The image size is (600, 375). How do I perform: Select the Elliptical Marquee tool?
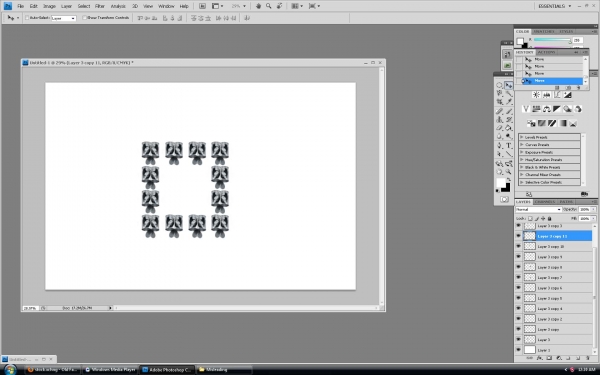click(x=500, y=85)
